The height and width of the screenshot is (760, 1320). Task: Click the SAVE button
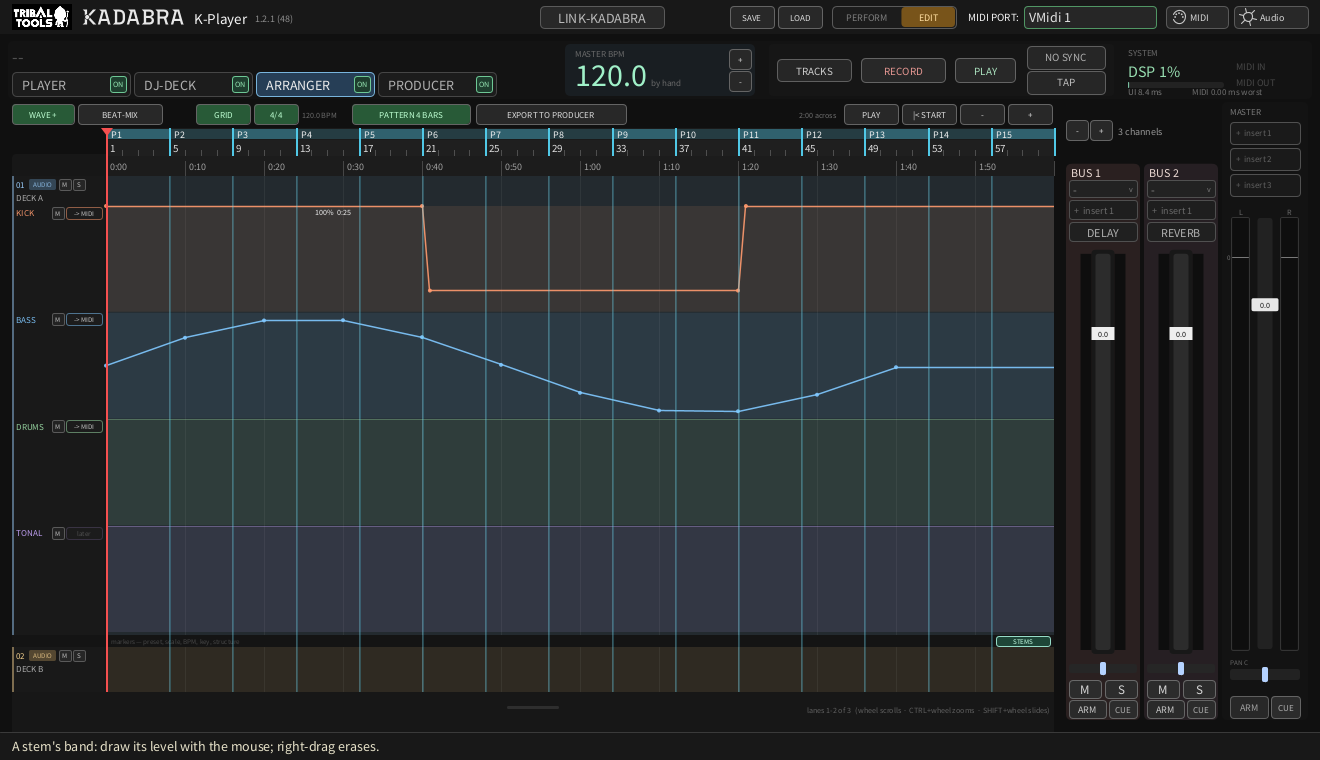point(752,17)
